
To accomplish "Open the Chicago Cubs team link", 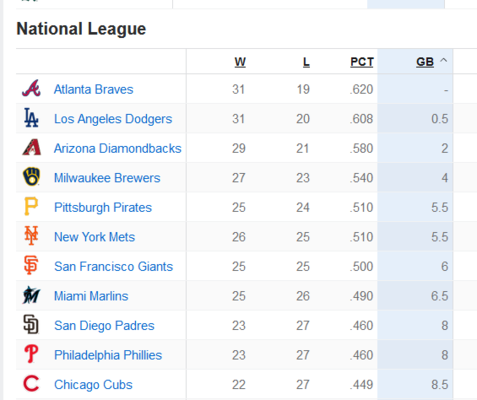I will 93,385.
